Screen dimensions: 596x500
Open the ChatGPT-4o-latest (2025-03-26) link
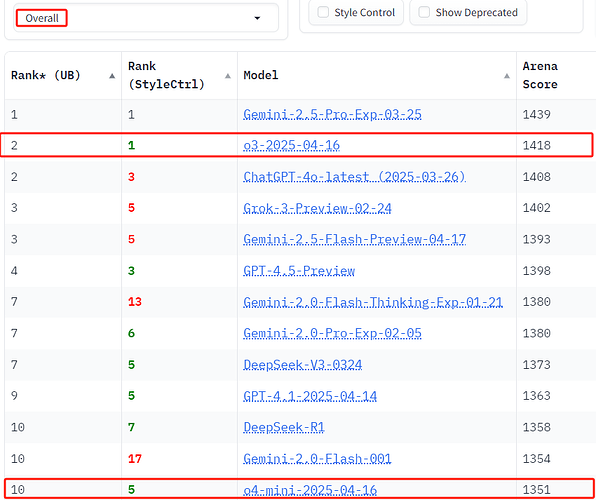pos(354,177)
